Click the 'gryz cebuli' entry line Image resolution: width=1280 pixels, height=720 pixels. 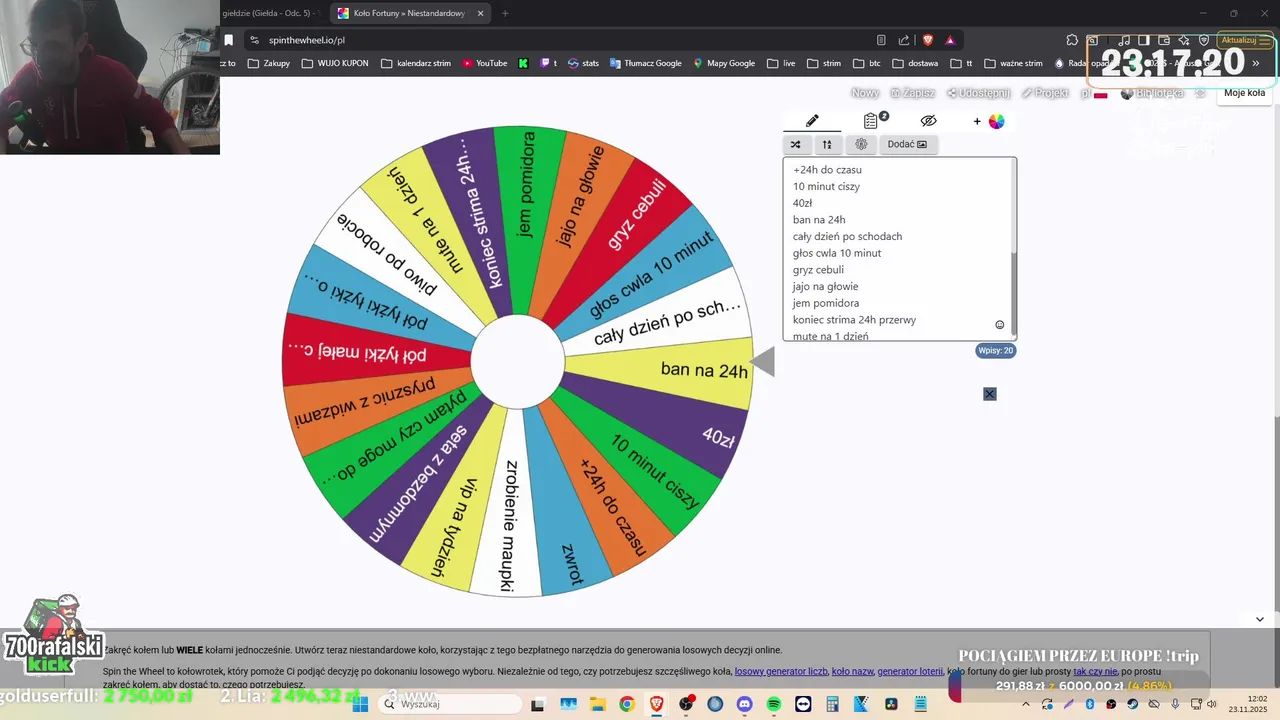coord(818,270)
